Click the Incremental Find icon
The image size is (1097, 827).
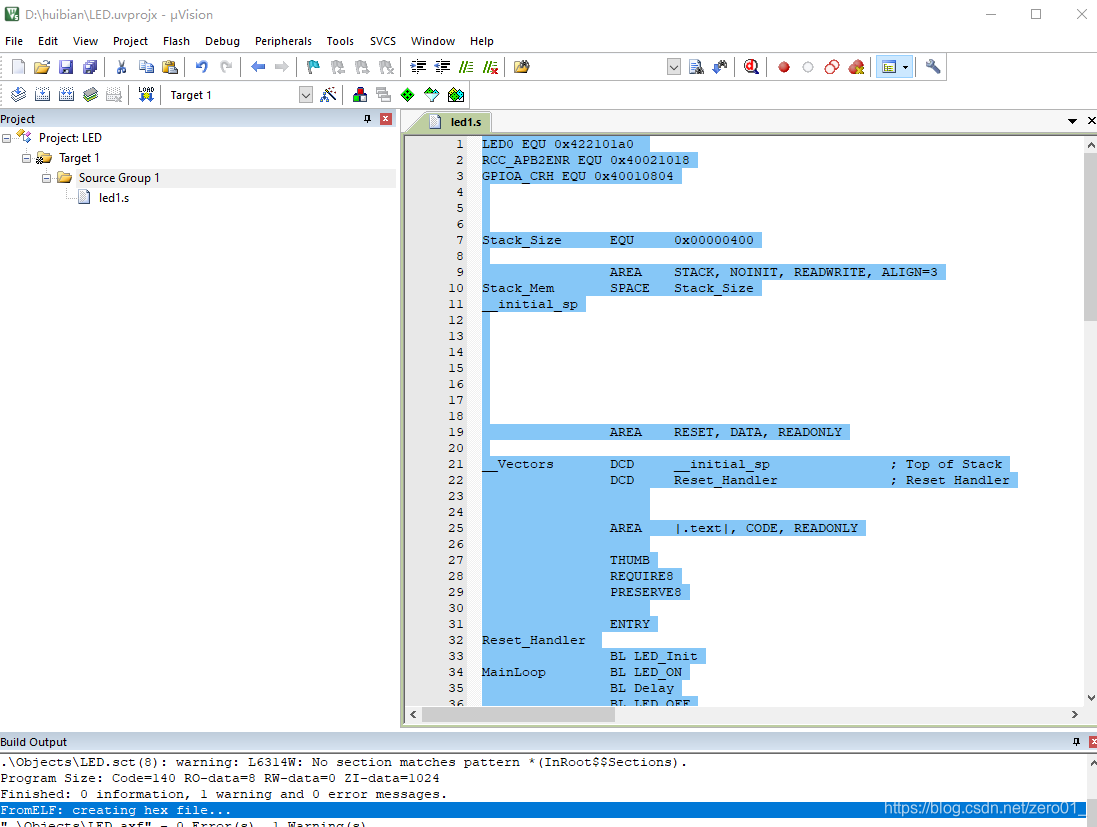coord(720,67)
